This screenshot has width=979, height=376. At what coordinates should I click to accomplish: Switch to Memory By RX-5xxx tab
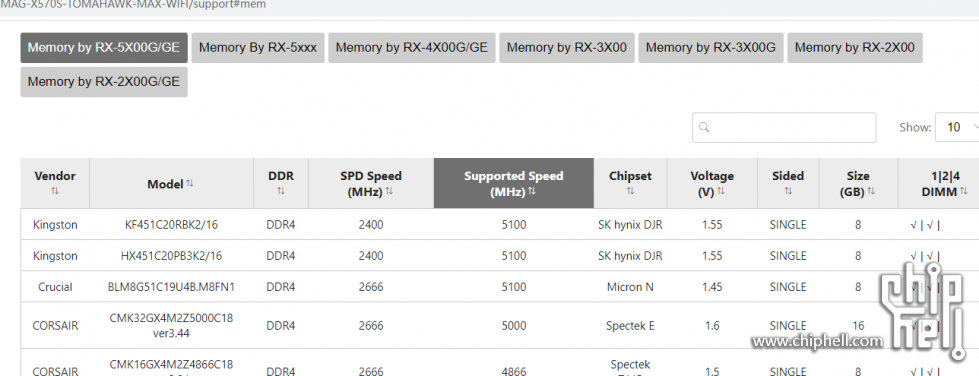[258, 48]
